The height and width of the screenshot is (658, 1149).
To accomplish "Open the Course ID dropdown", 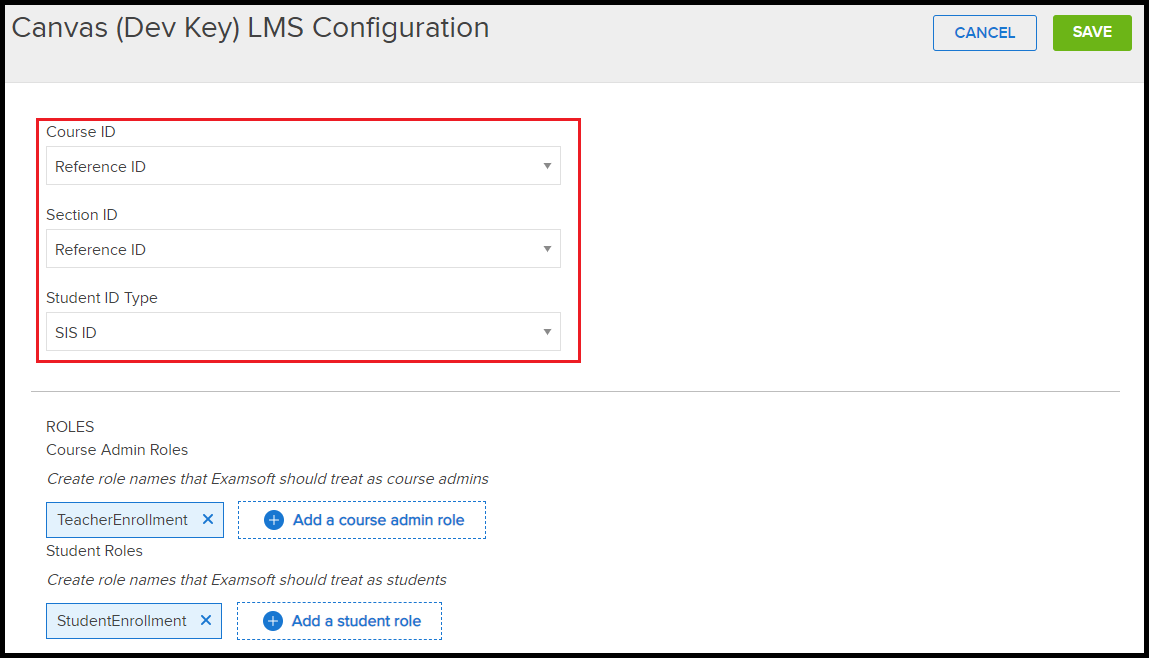I will 300,165.
